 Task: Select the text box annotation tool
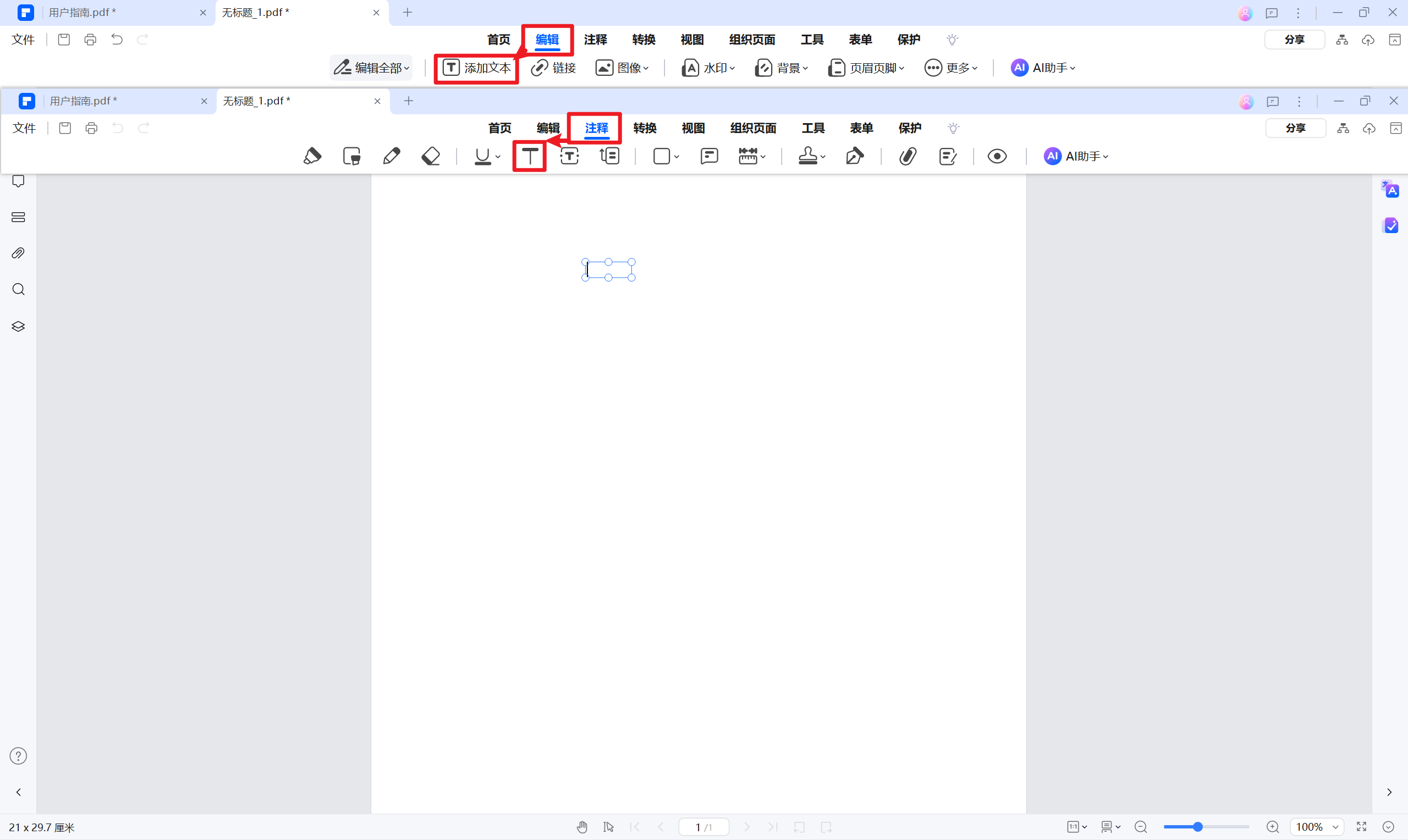click(x=569, y=156)
